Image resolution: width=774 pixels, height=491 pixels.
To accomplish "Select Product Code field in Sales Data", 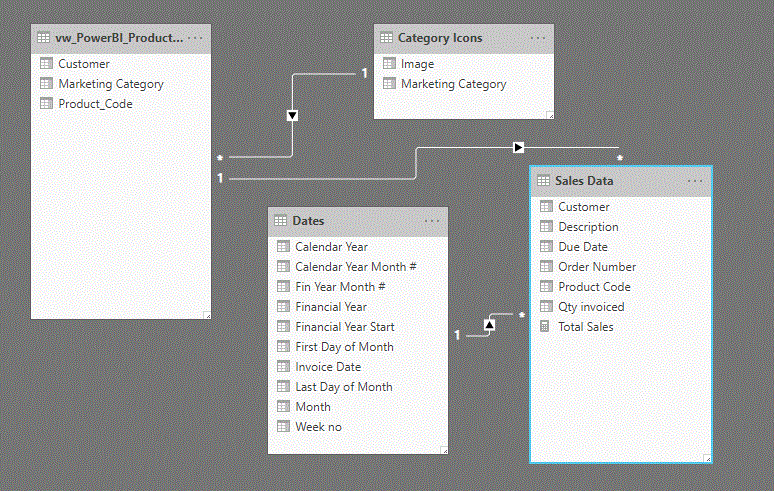I will 621,287.
